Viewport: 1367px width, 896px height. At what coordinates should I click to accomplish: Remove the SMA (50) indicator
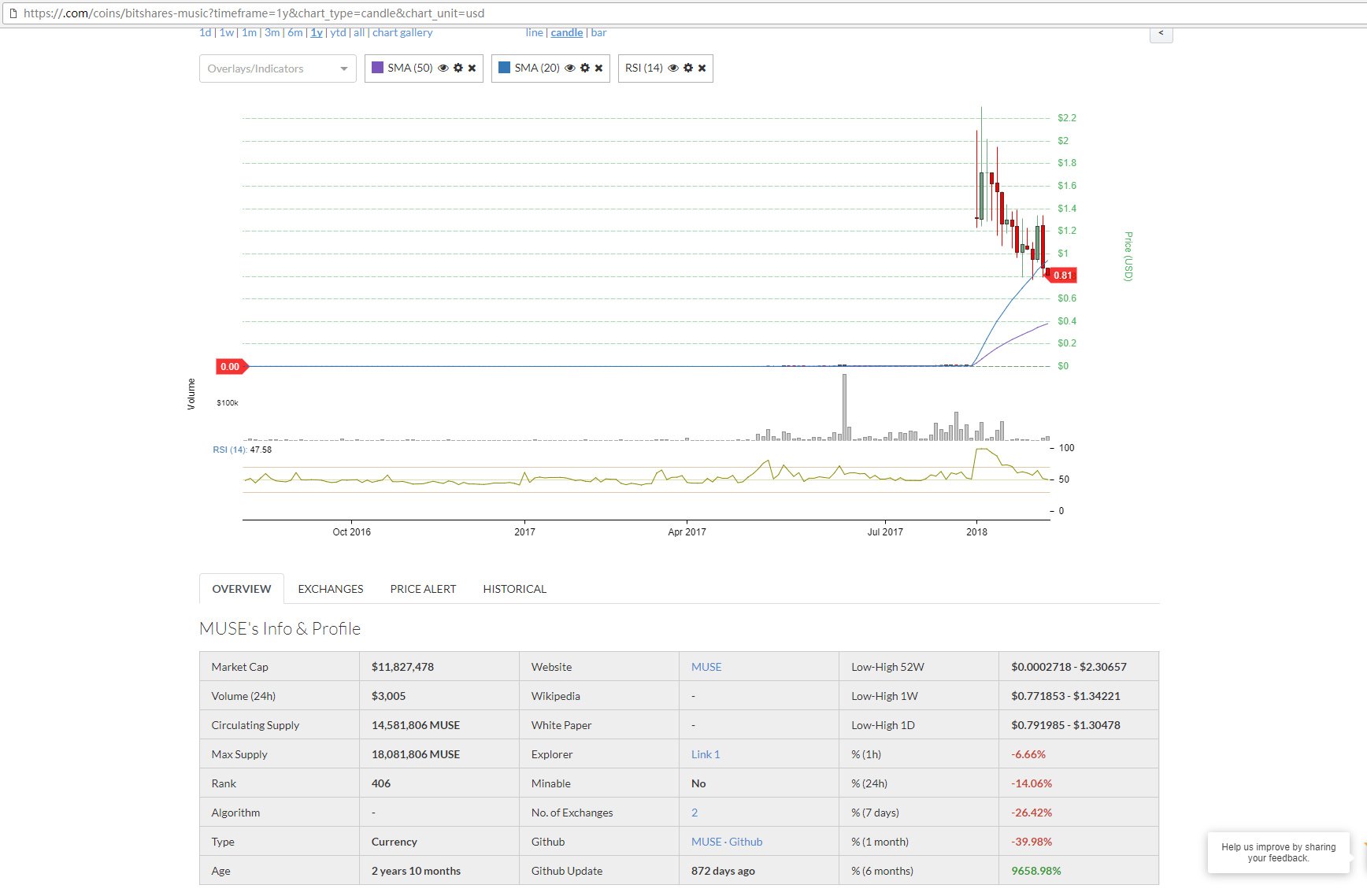[472, 68]
